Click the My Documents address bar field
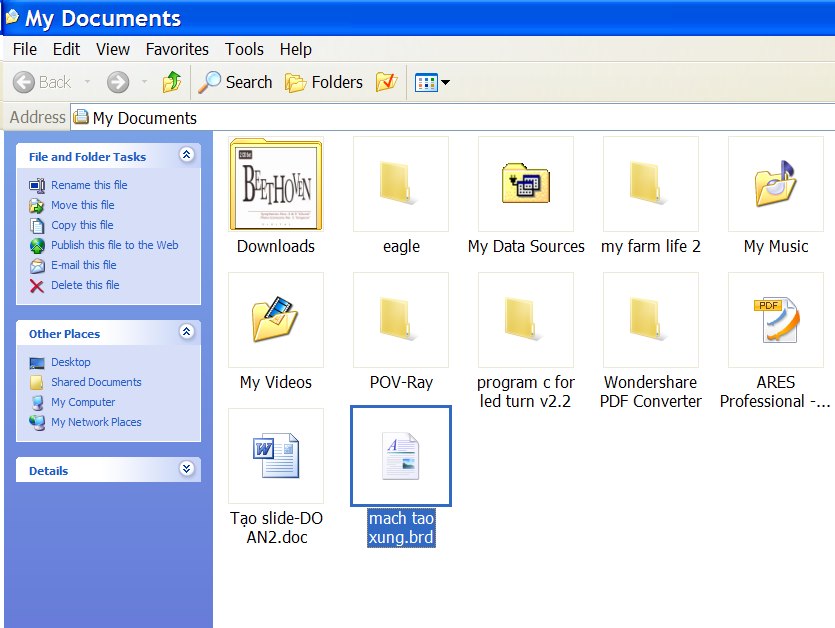This screenshot has width=835, height=628. [x=453, y=117]
